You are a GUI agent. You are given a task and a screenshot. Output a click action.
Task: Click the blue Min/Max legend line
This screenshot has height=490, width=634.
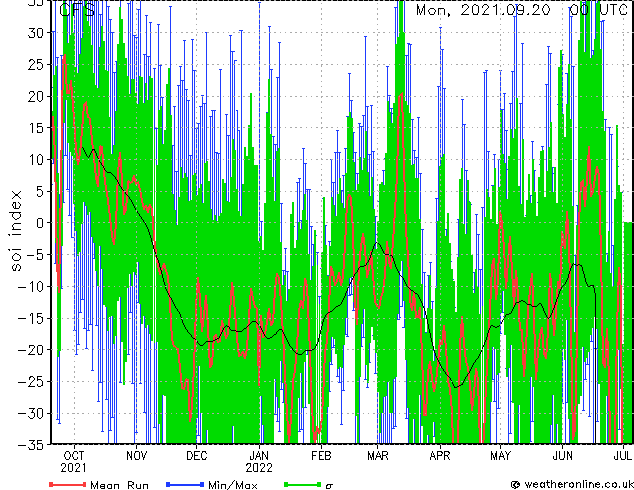pos(185,484)
